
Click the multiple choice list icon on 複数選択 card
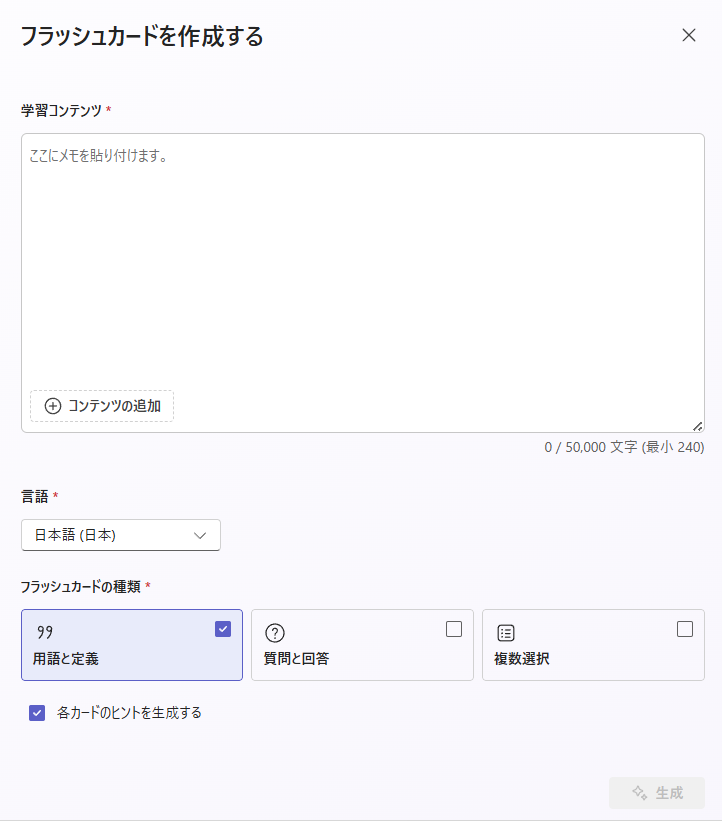click(x=505, y=632)
